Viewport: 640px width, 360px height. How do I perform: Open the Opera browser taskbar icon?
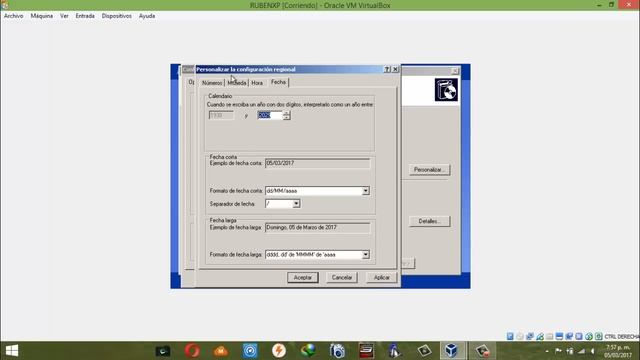(x=192, y=351)
